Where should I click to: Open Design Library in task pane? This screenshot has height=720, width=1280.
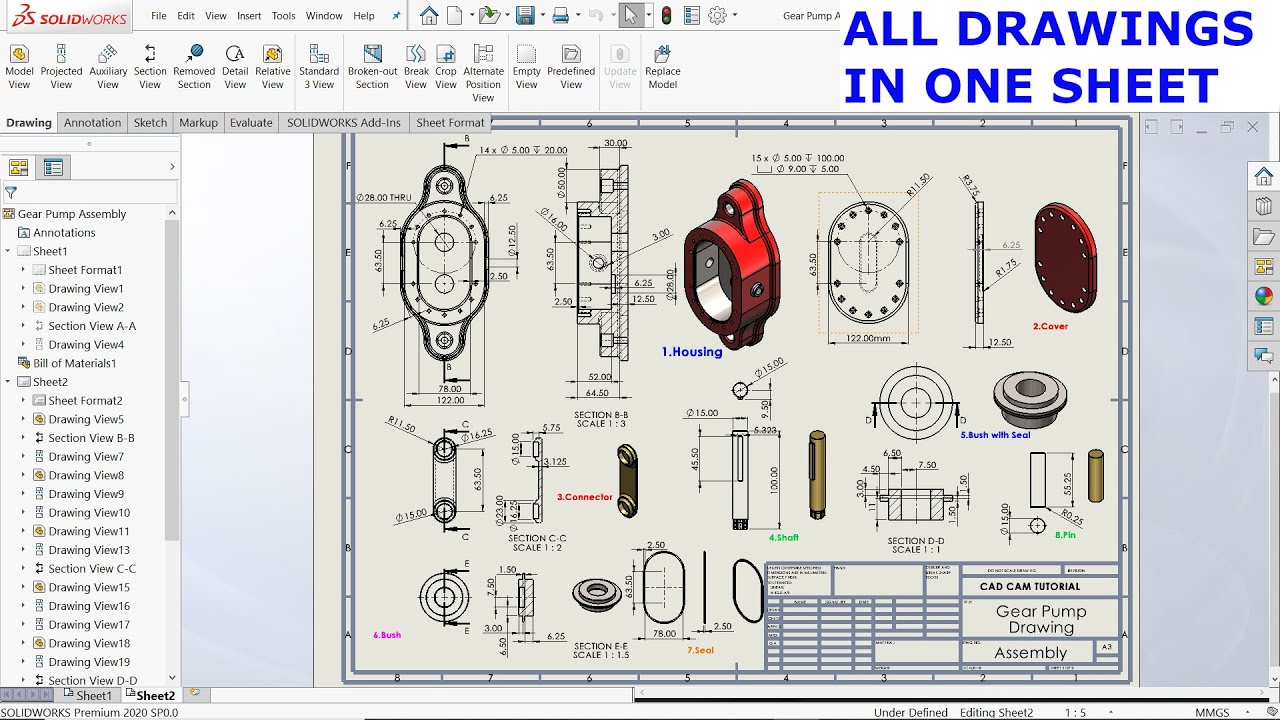point(1264,207)
